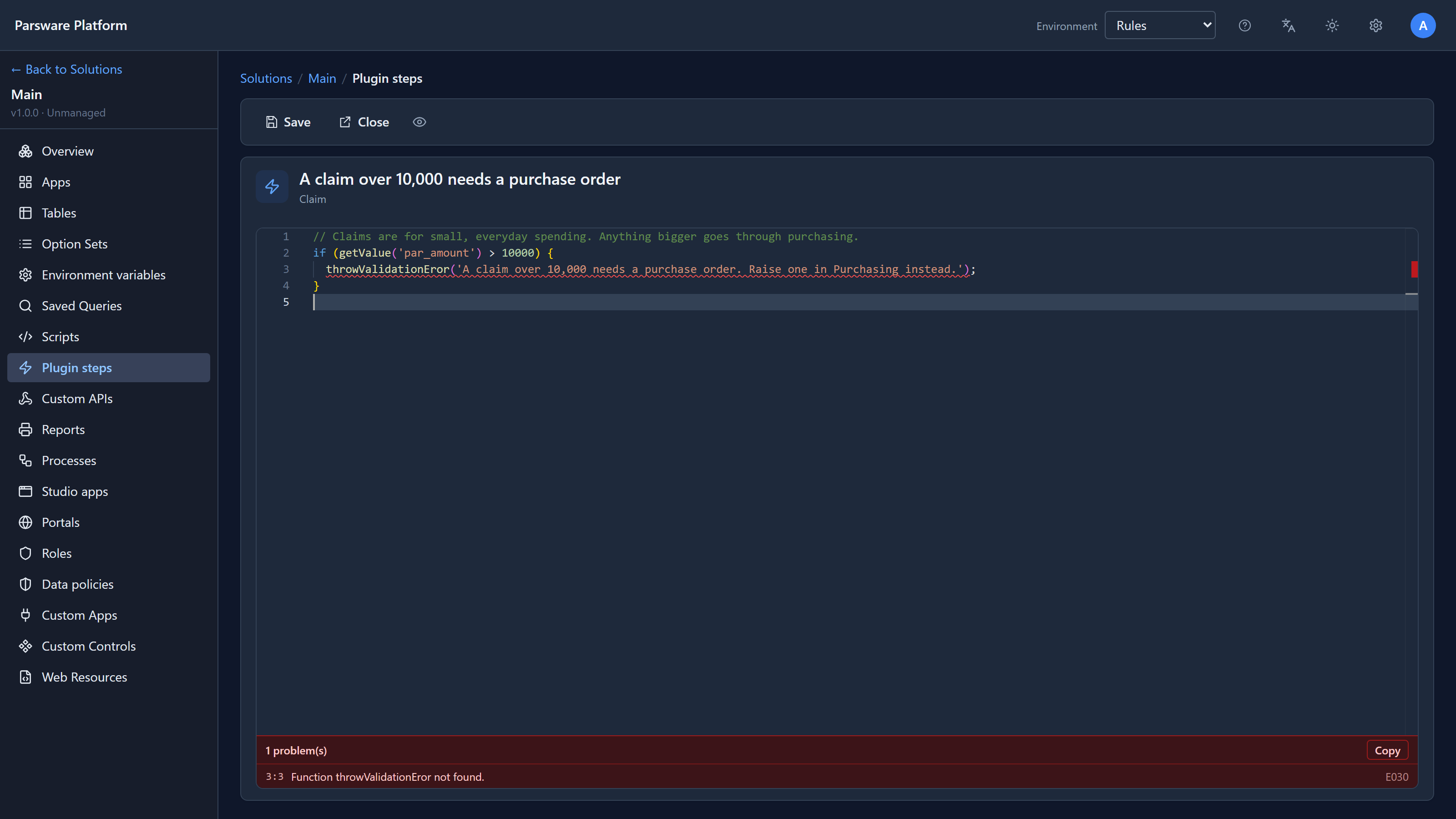Image resolution: width=1456 pixels, height=819 pixels.
Task: Click the Roles shield icon
Action: coord(25,553)
